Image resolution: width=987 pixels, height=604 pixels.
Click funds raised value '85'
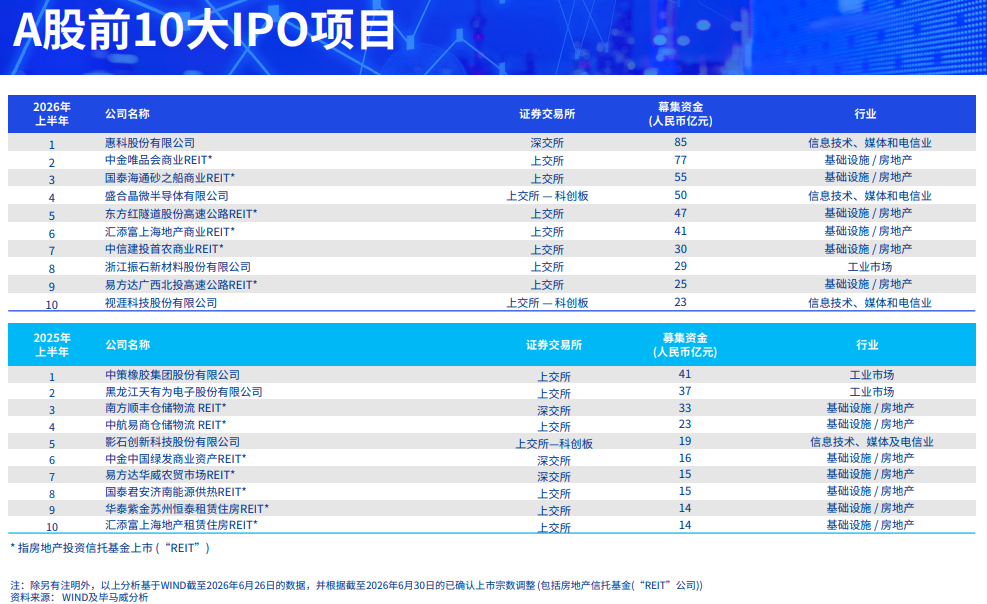(680, 142)
